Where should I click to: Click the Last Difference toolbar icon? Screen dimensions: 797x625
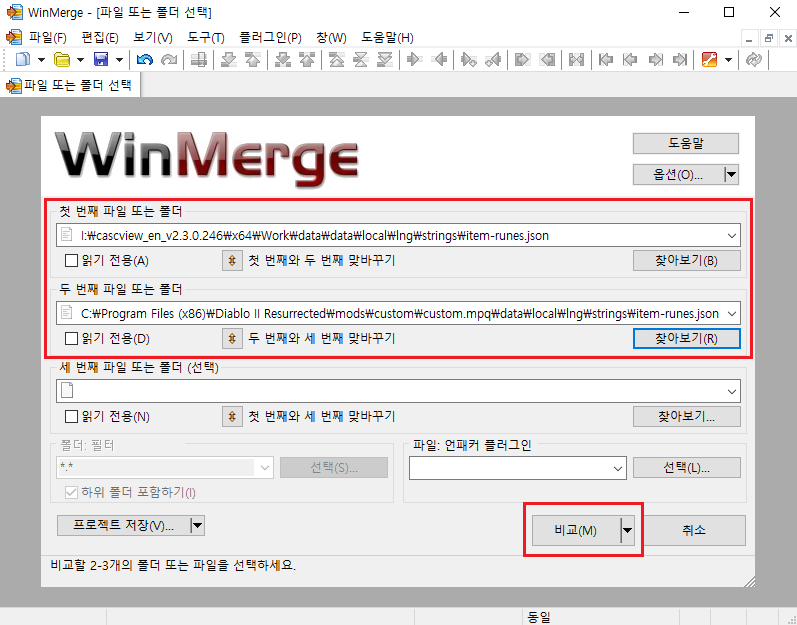click(385, 60)
